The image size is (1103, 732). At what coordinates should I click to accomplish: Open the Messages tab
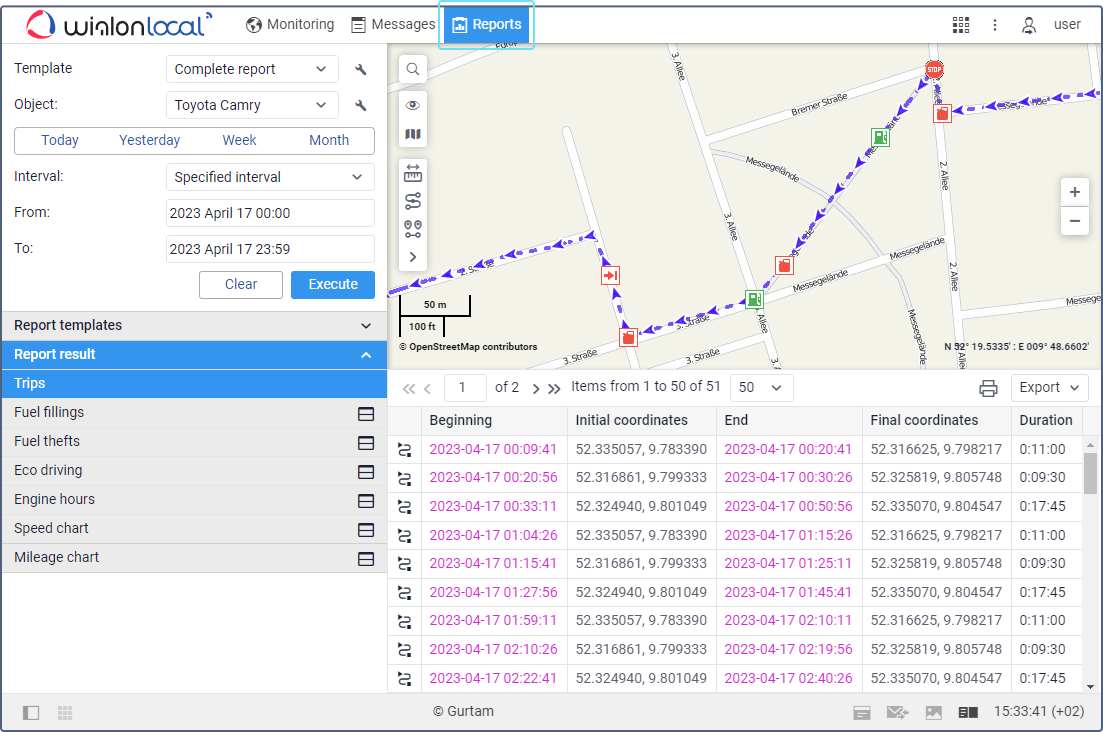click(393, 25)
